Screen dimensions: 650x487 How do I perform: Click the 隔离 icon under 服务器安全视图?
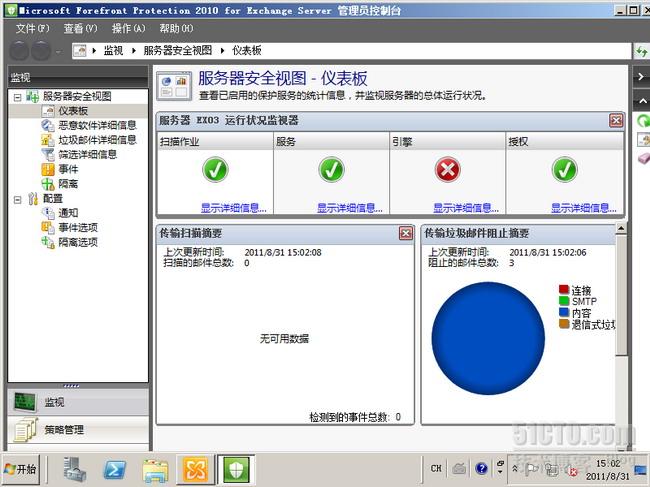48,184
